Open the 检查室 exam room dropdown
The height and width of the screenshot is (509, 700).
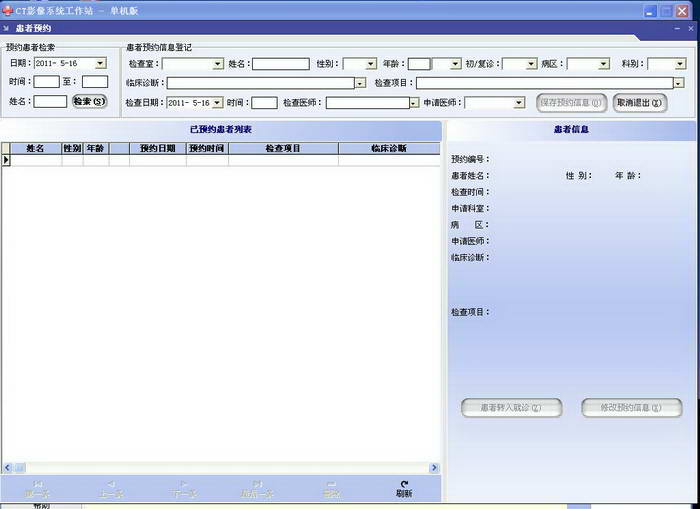(x=218, y=64)
